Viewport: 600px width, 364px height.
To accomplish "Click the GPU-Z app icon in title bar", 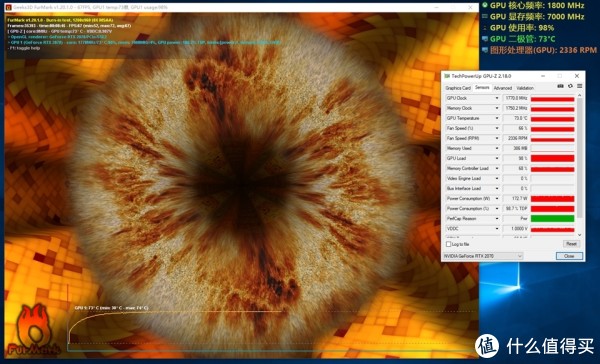I will (x=447, y=76).
